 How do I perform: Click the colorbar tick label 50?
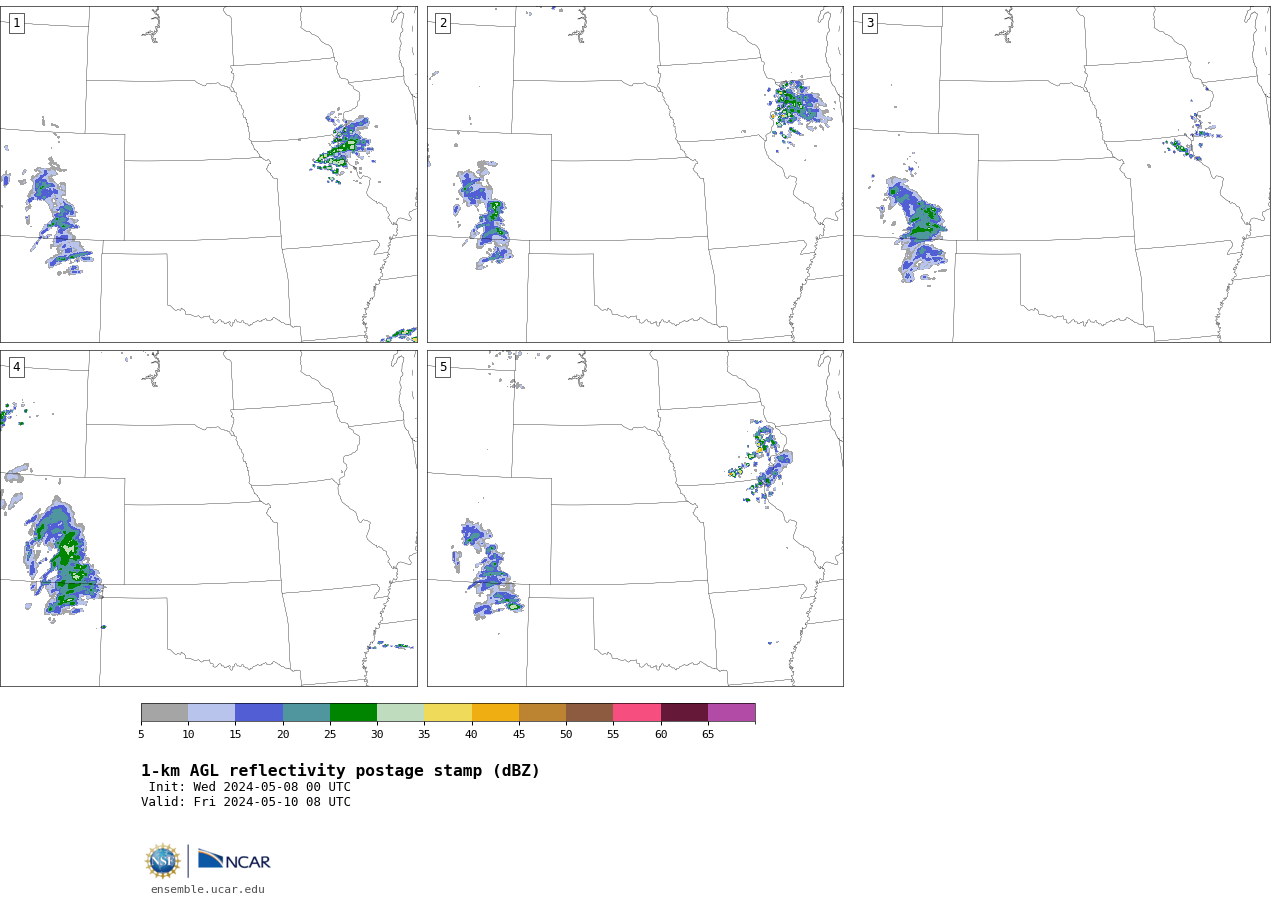click(566, 735)
